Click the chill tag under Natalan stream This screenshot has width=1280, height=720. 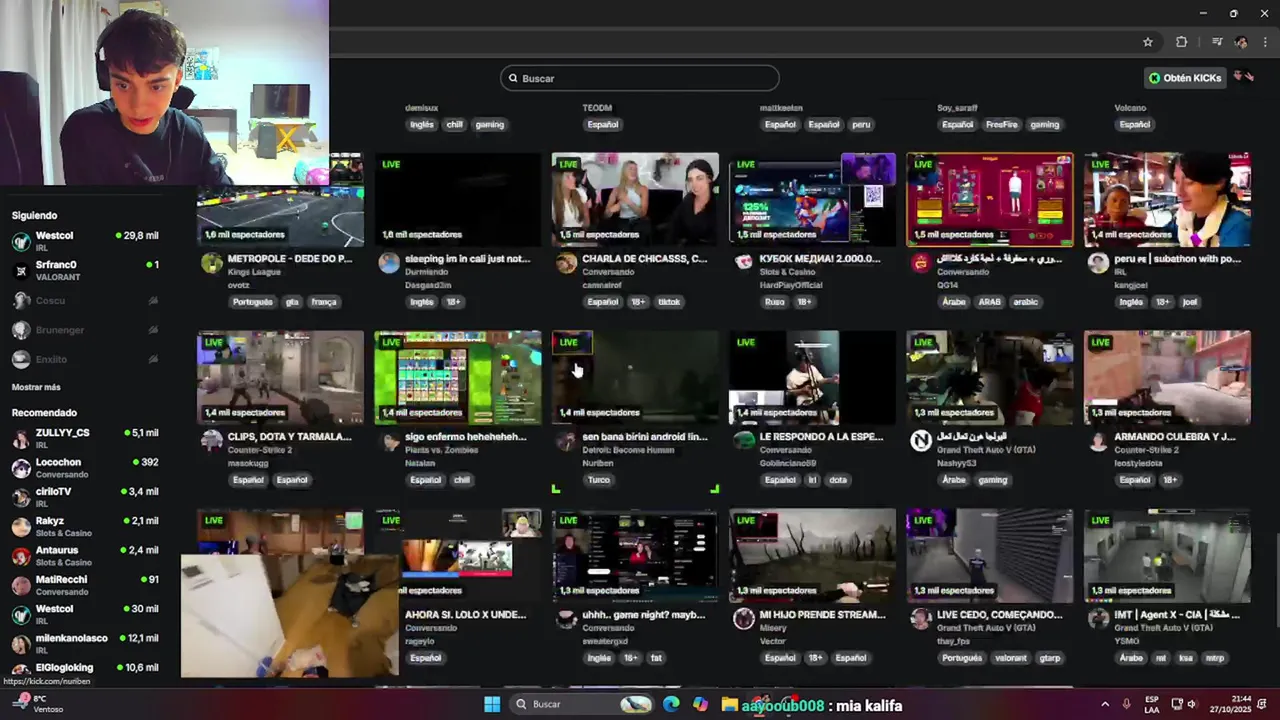462,480
